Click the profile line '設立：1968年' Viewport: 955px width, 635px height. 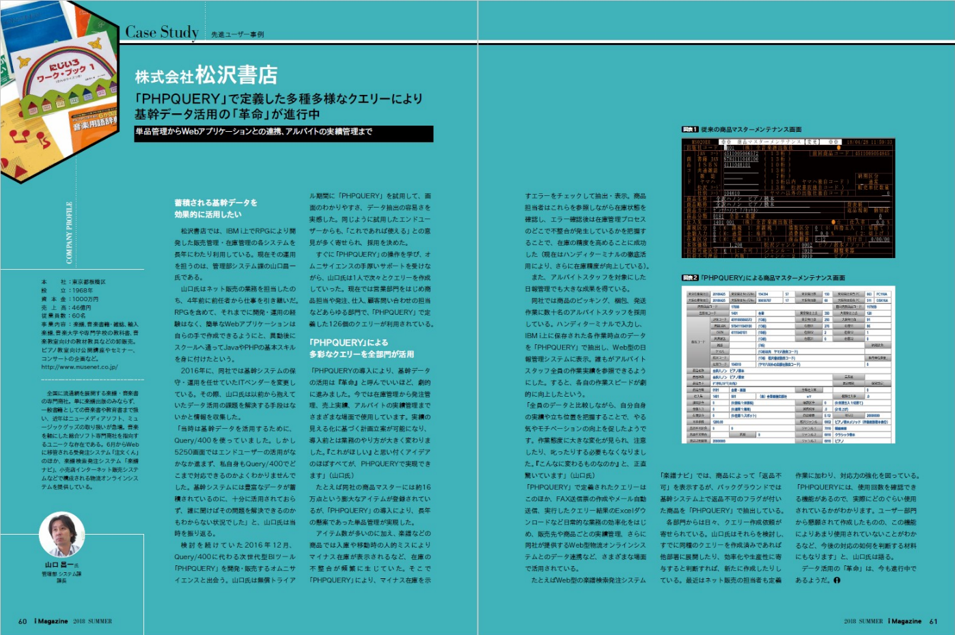[x=67, y=291]
